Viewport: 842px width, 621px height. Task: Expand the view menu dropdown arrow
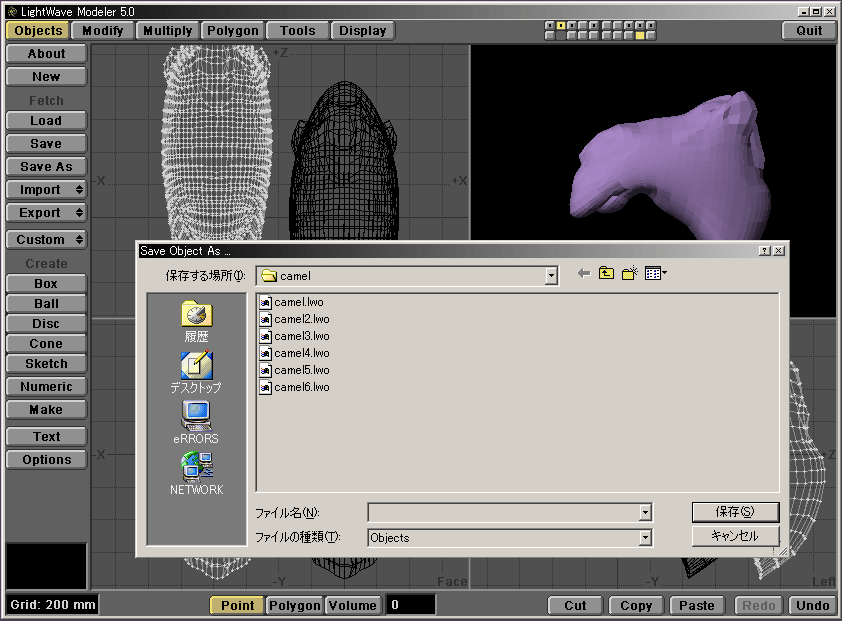[664, 273]
